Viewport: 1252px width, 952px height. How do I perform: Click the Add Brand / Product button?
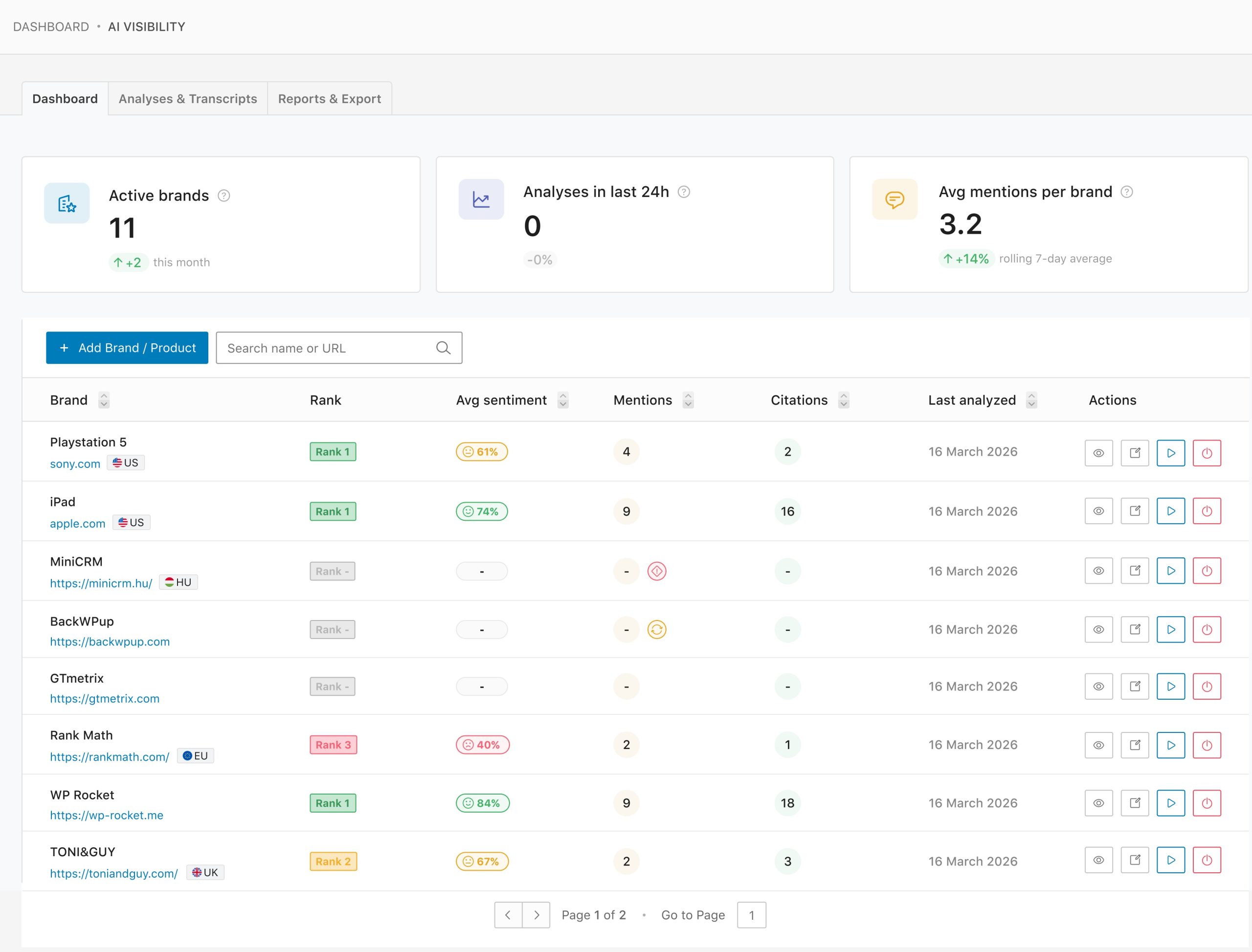tap(127, 348)
